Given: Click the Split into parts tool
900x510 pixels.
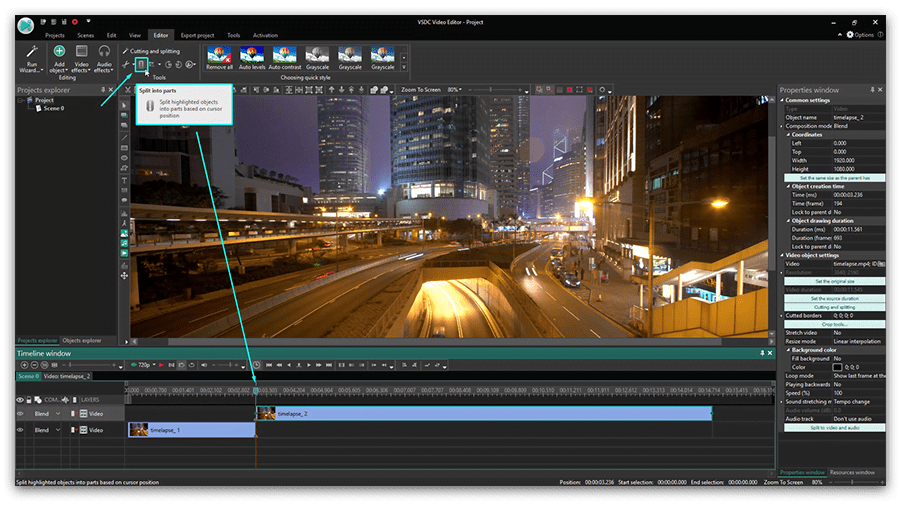Looking at the screenshot, I should point(141,64).
